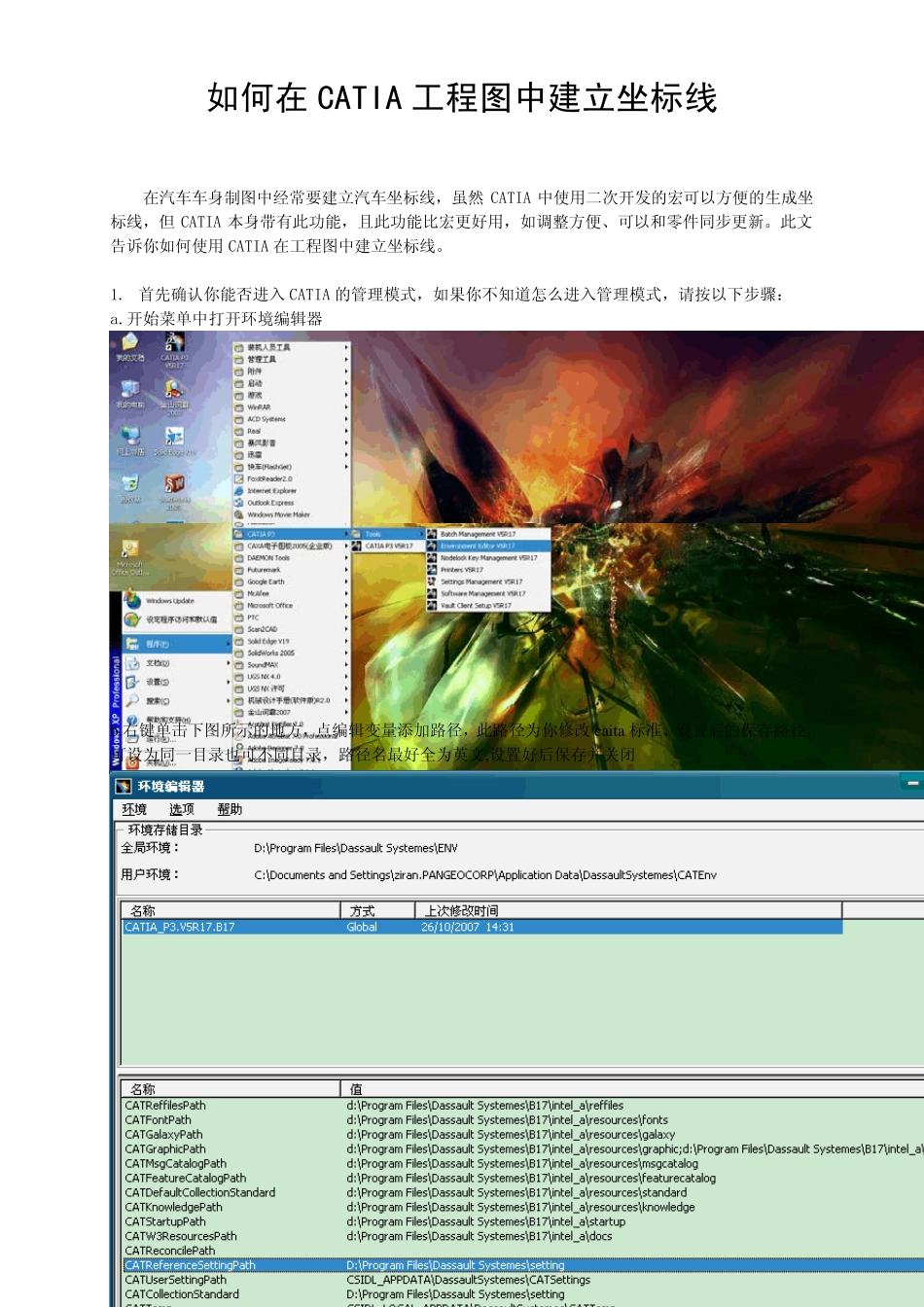Choose Settings Management V5R17 entry

[488, 582]
